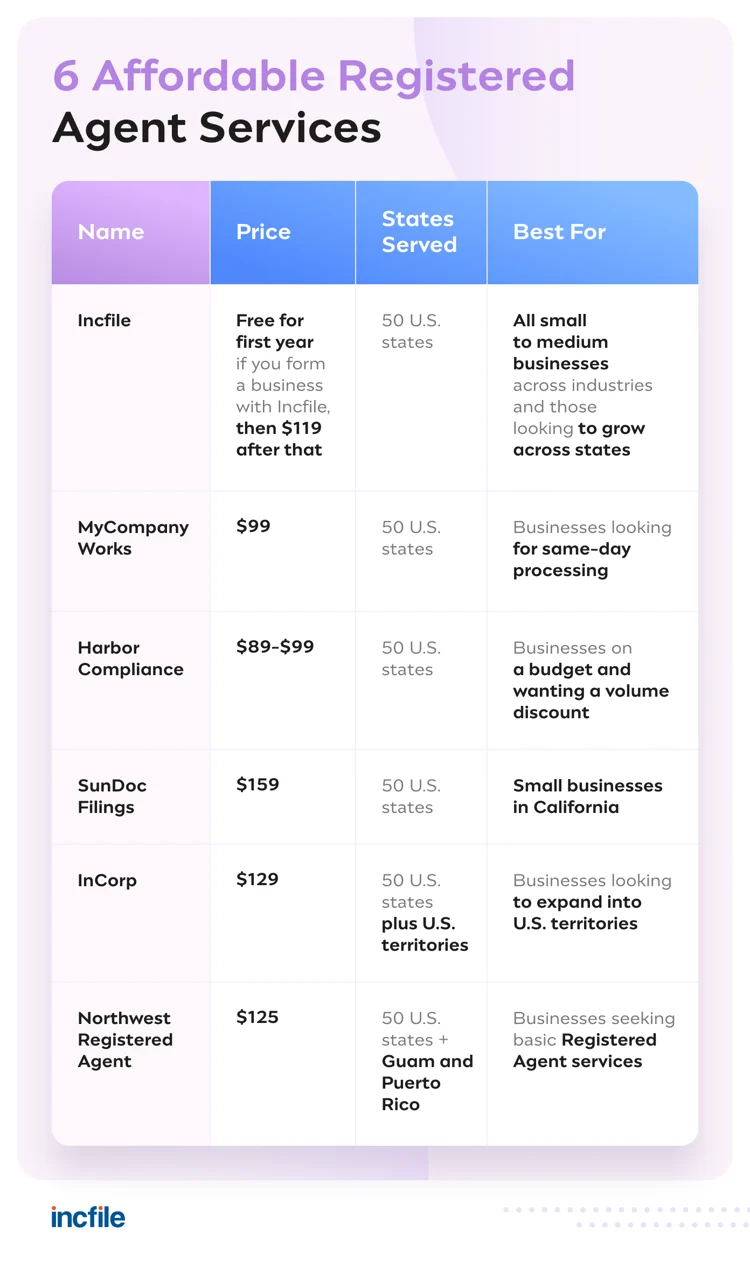
Task: Click the "Free for first year" price text
Action: 274,331
